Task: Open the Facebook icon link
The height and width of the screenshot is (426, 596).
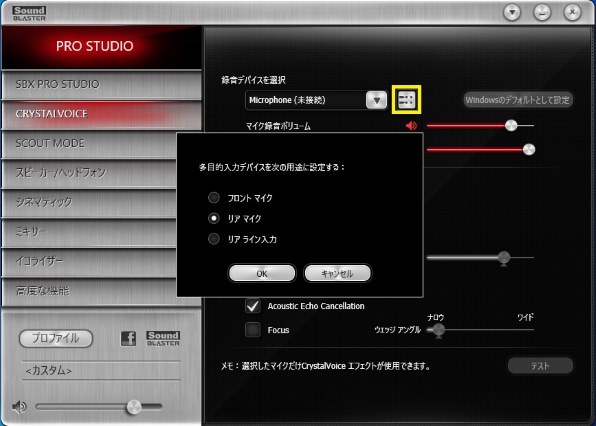Action: pos(128,338)
